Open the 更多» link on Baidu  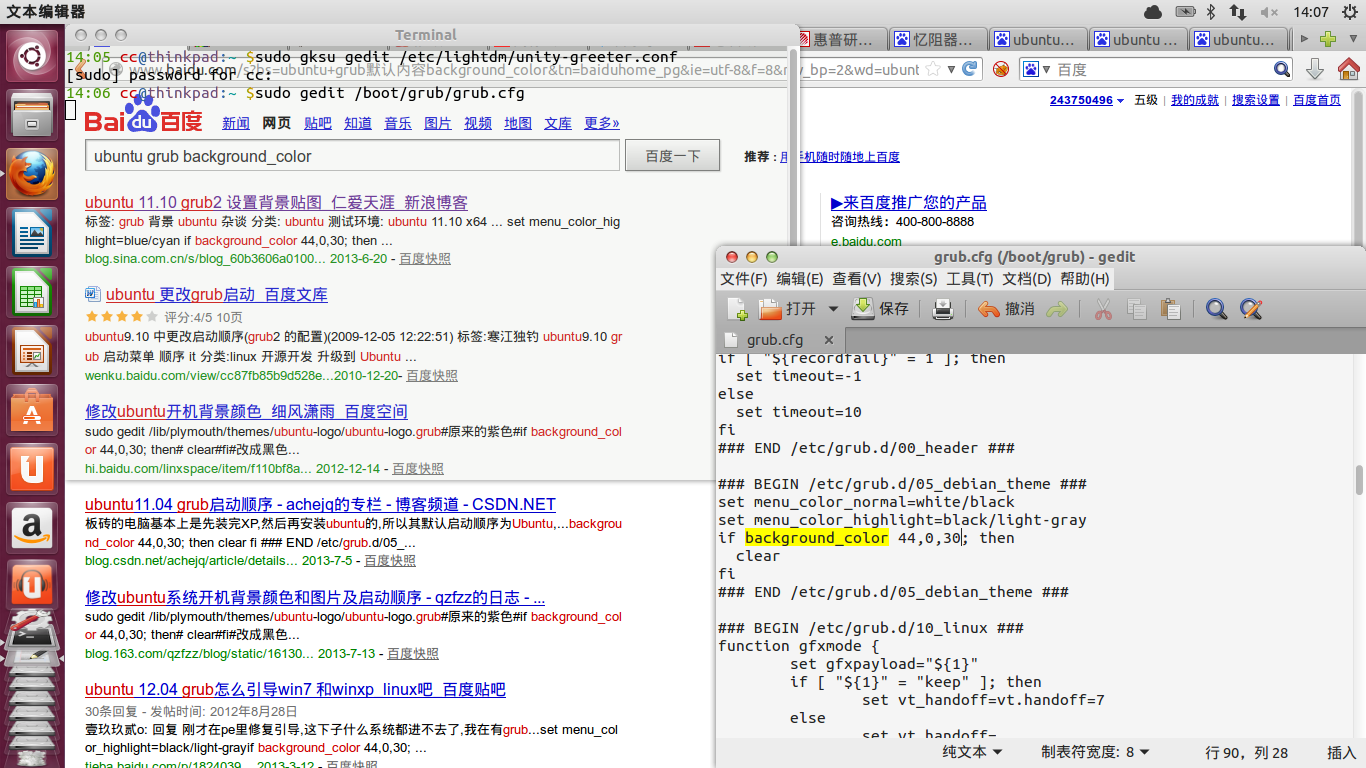click(602, 123)
